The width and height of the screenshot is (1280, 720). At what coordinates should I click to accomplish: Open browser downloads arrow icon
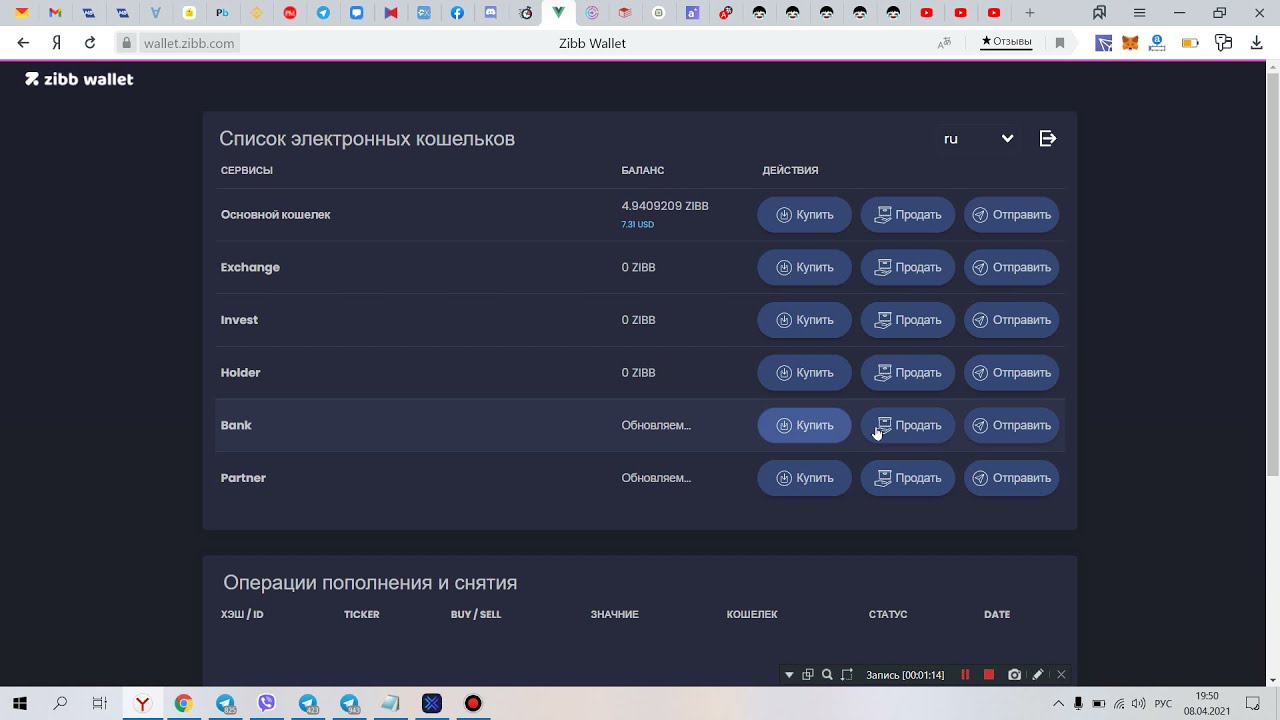coord(1257,43)
